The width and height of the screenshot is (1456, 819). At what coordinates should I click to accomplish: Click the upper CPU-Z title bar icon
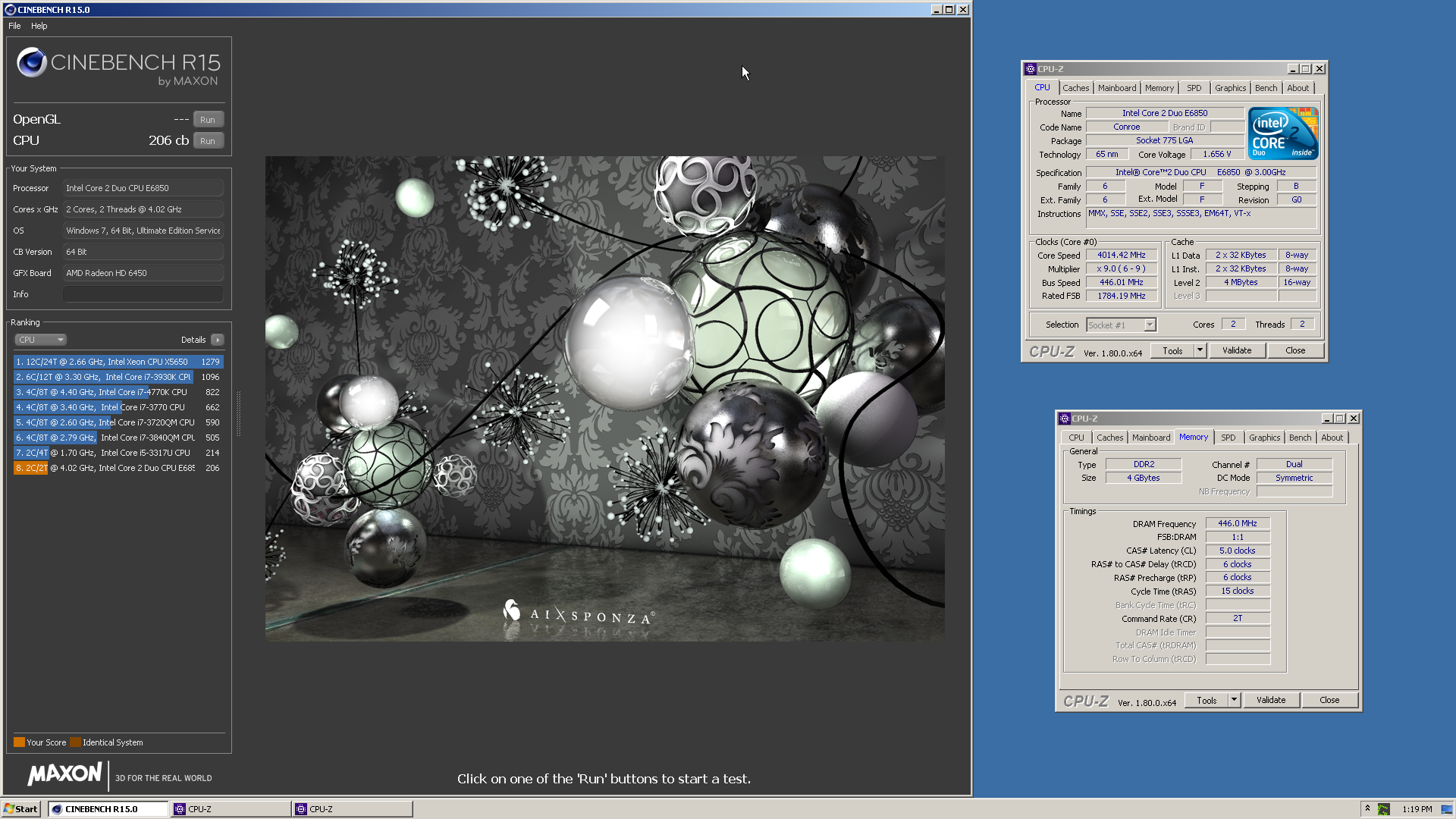pos(1031,69)
